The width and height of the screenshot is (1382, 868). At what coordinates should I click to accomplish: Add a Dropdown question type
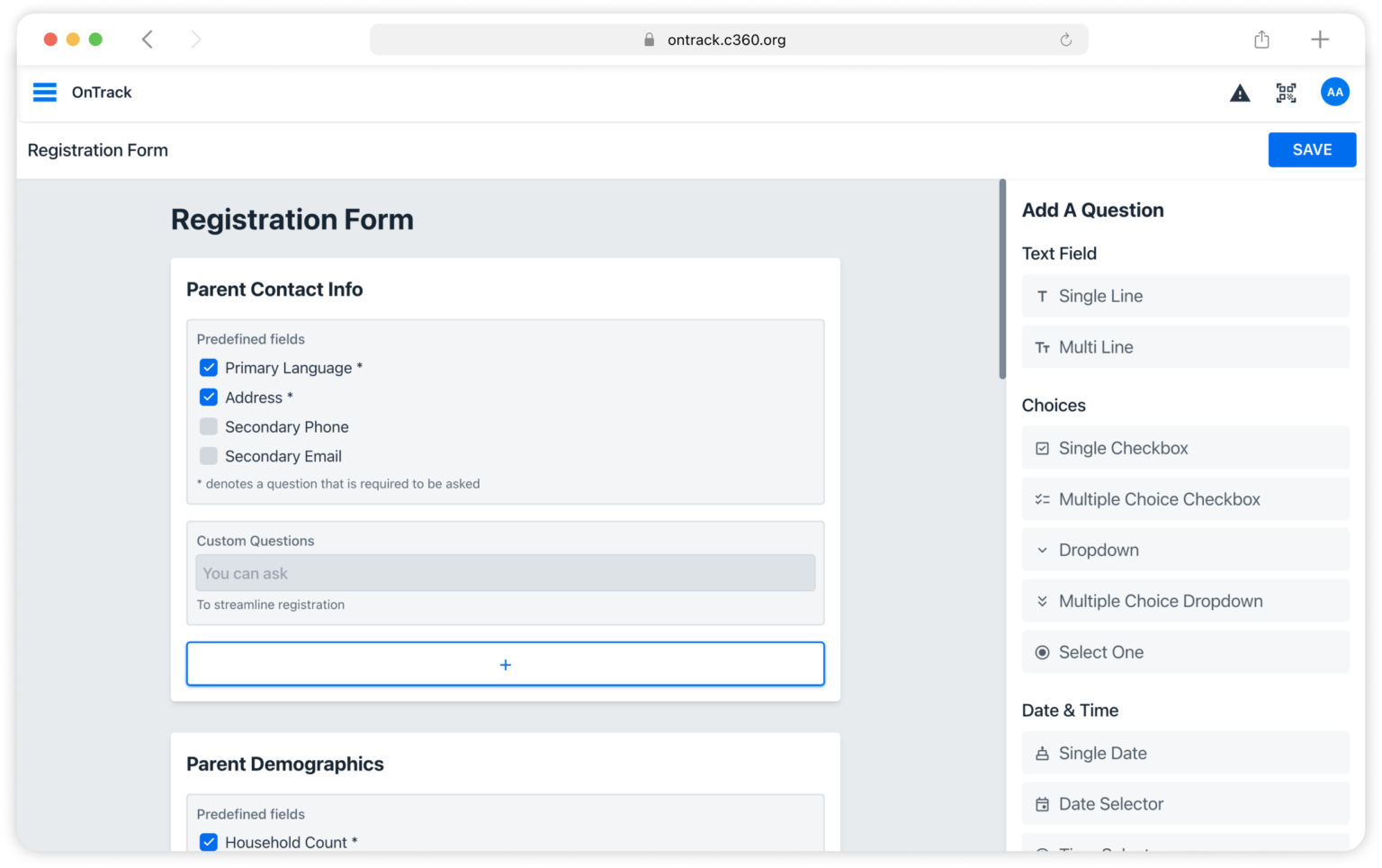pyautogui.click(x=1185, y=550)
